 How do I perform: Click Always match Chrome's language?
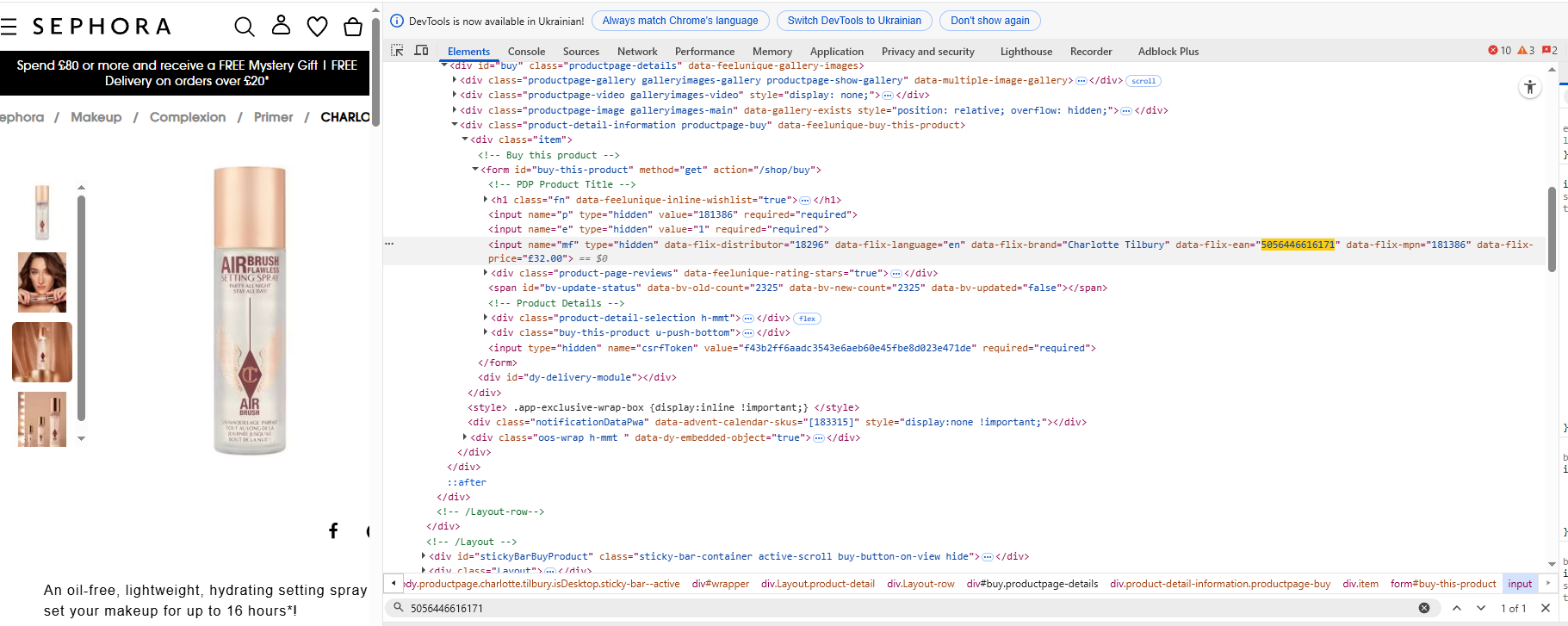click(680, 21)
